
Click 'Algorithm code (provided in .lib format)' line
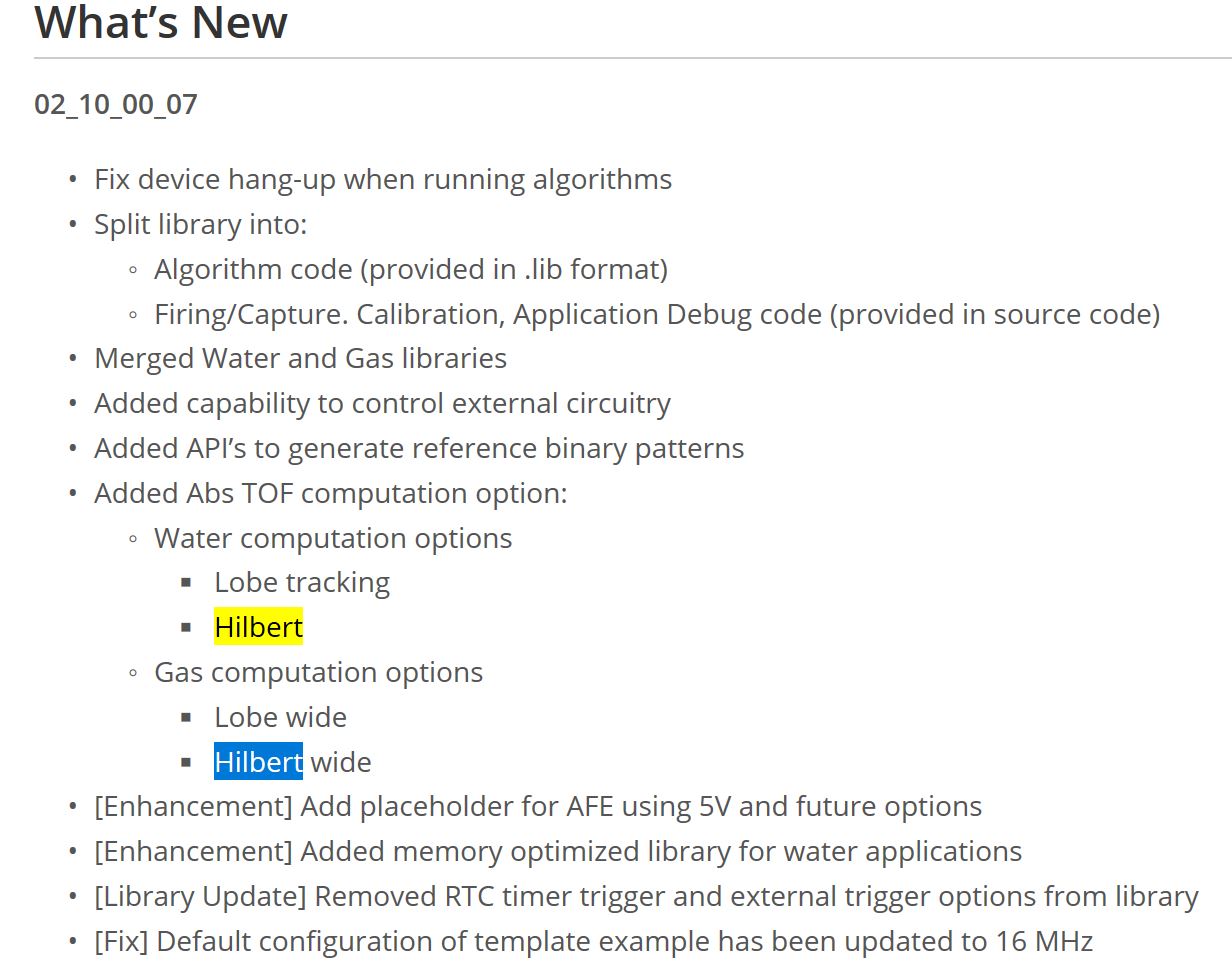(x=411, y=270)
